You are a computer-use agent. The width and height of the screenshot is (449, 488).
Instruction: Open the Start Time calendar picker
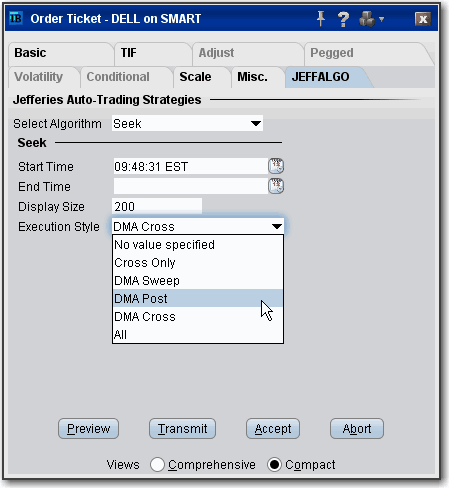click(276, 166)
